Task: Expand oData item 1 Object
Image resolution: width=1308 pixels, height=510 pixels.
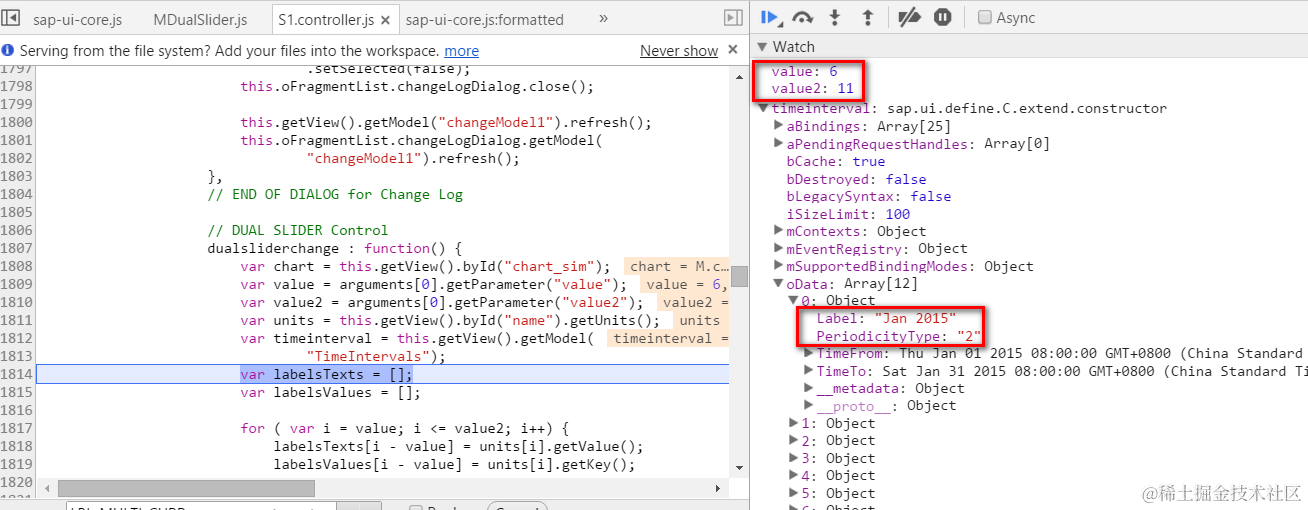Action: tap(794, 423)
